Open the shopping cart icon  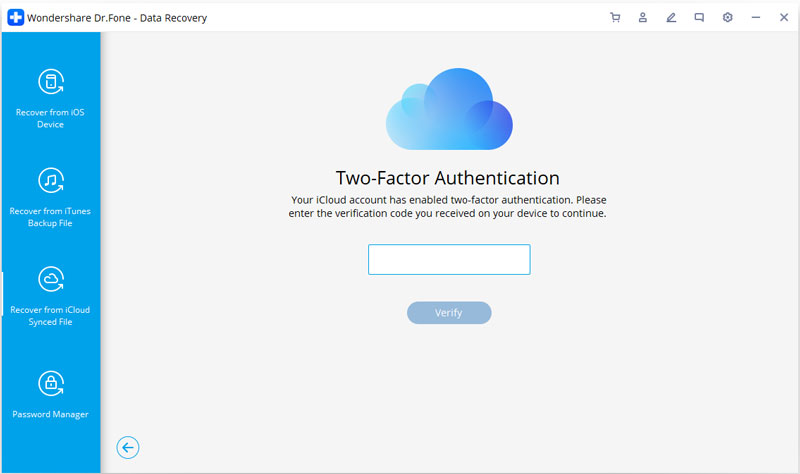click(x=615, y=17)
